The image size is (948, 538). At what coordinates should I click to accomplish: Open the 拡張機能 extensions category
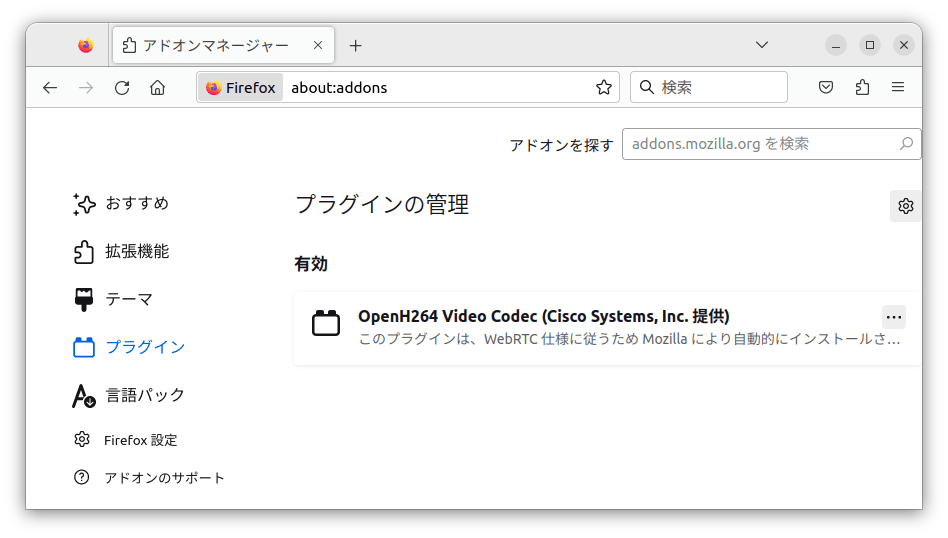pyautogui.click(x=122, y=251)
